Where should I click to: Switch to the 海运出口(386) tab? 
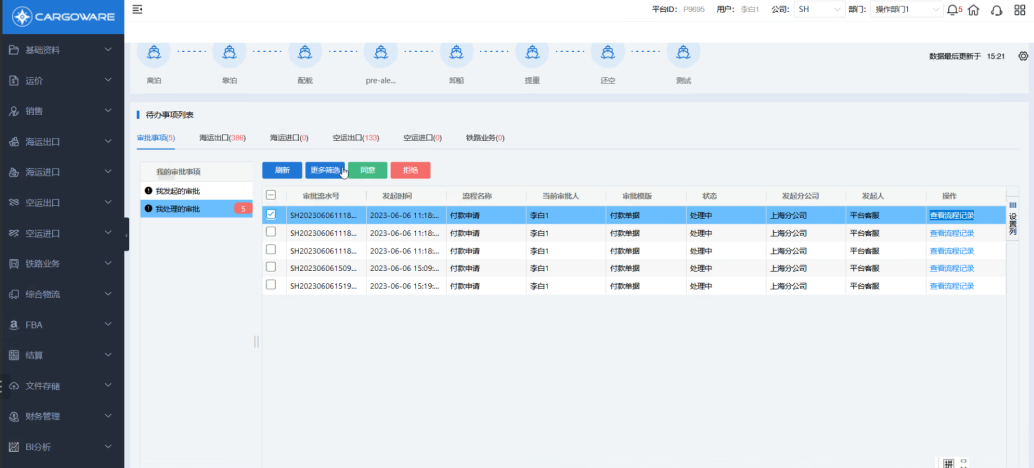[x=222, y=138]
